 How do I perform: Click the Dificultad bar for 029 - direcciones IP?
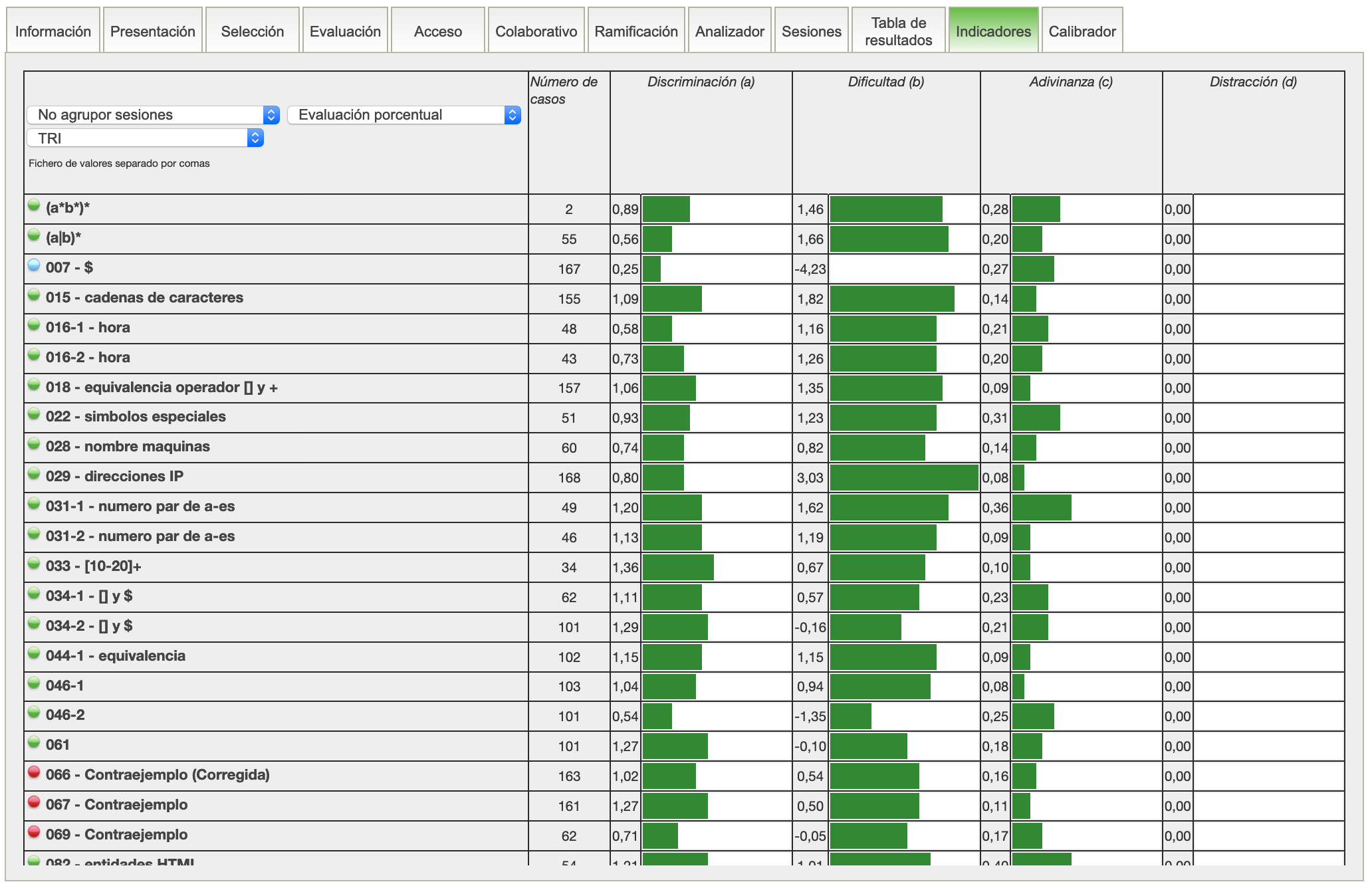coord(903,478)
